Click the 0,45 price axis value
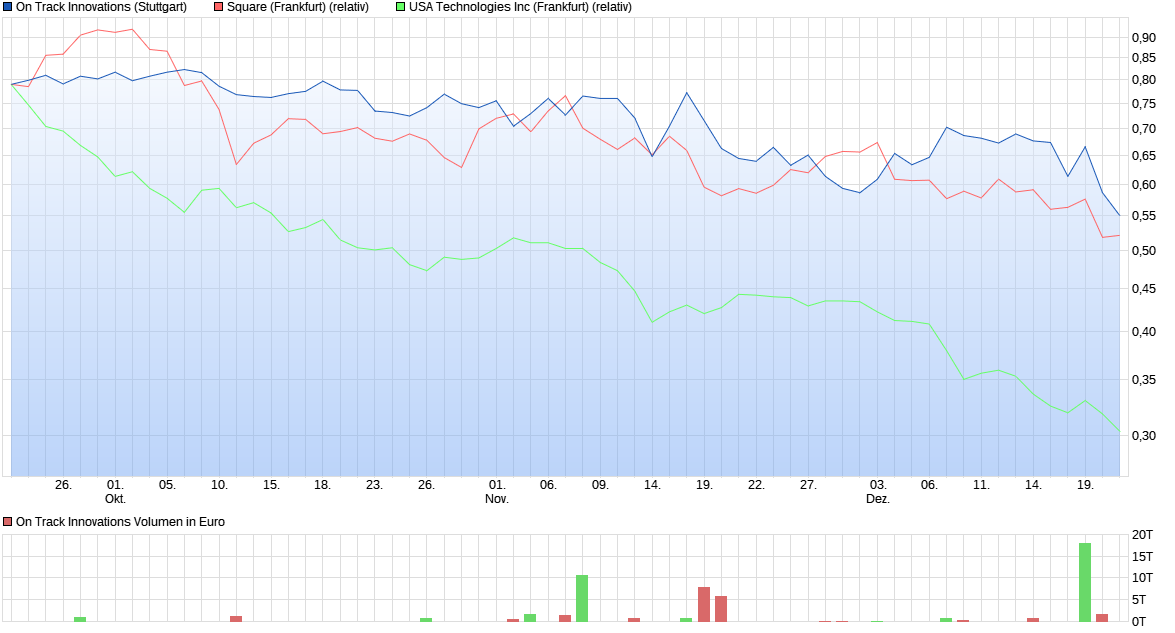Screen dimensions: 1175x633 pos(1144,288)
